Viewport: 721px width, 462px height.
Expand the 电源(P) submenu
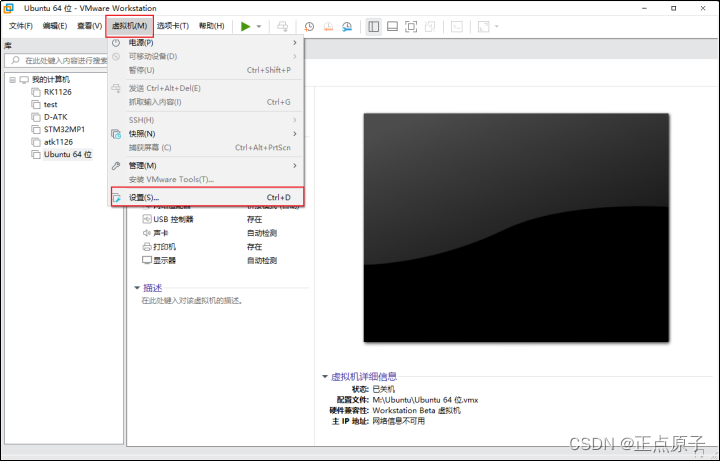click(x=206, y=43)
